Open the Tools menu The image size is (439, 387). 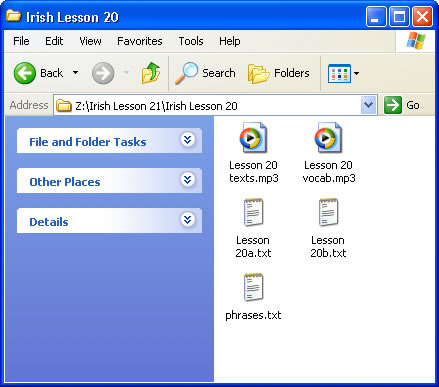click(x=191, y=41)
